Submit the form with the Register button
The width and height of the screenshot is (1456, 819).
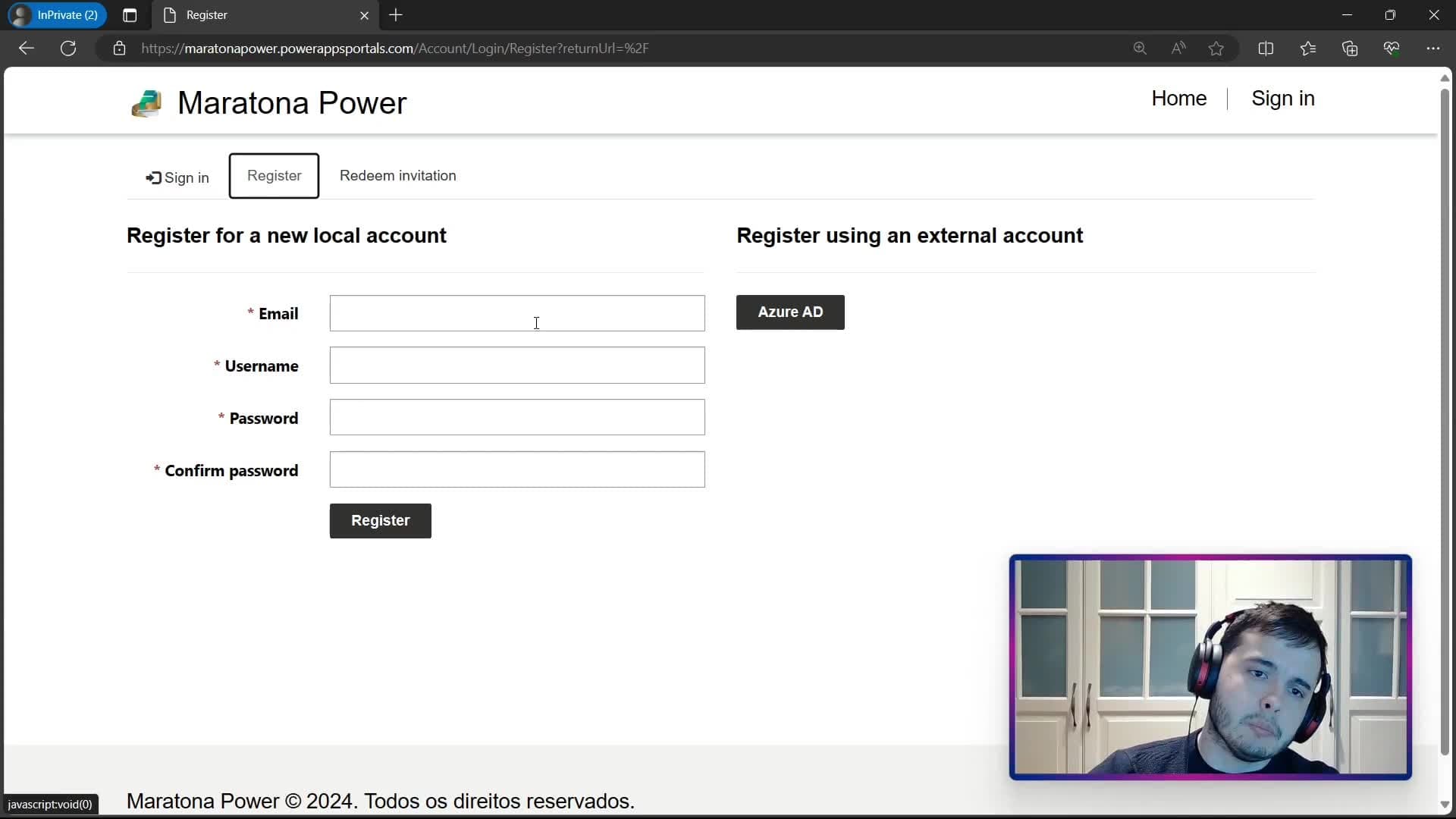point(381,521)
